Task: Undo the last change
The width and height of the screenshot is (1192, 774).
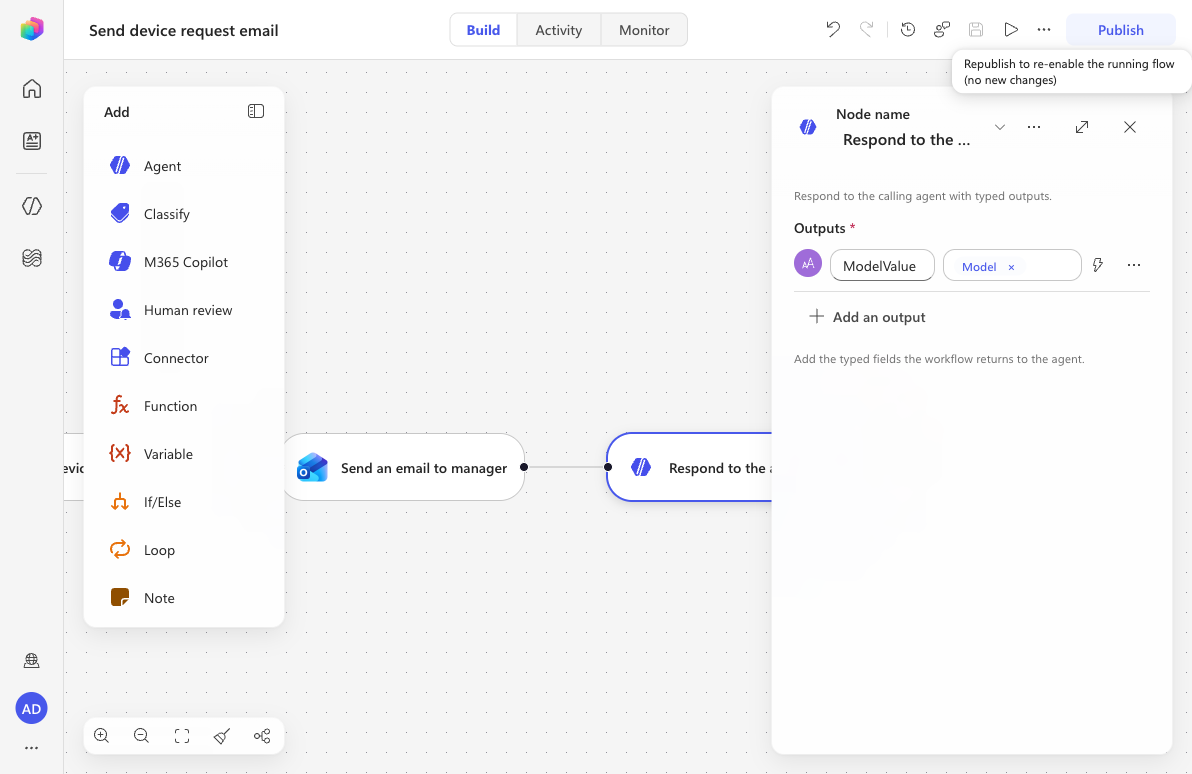Action: 833,30
